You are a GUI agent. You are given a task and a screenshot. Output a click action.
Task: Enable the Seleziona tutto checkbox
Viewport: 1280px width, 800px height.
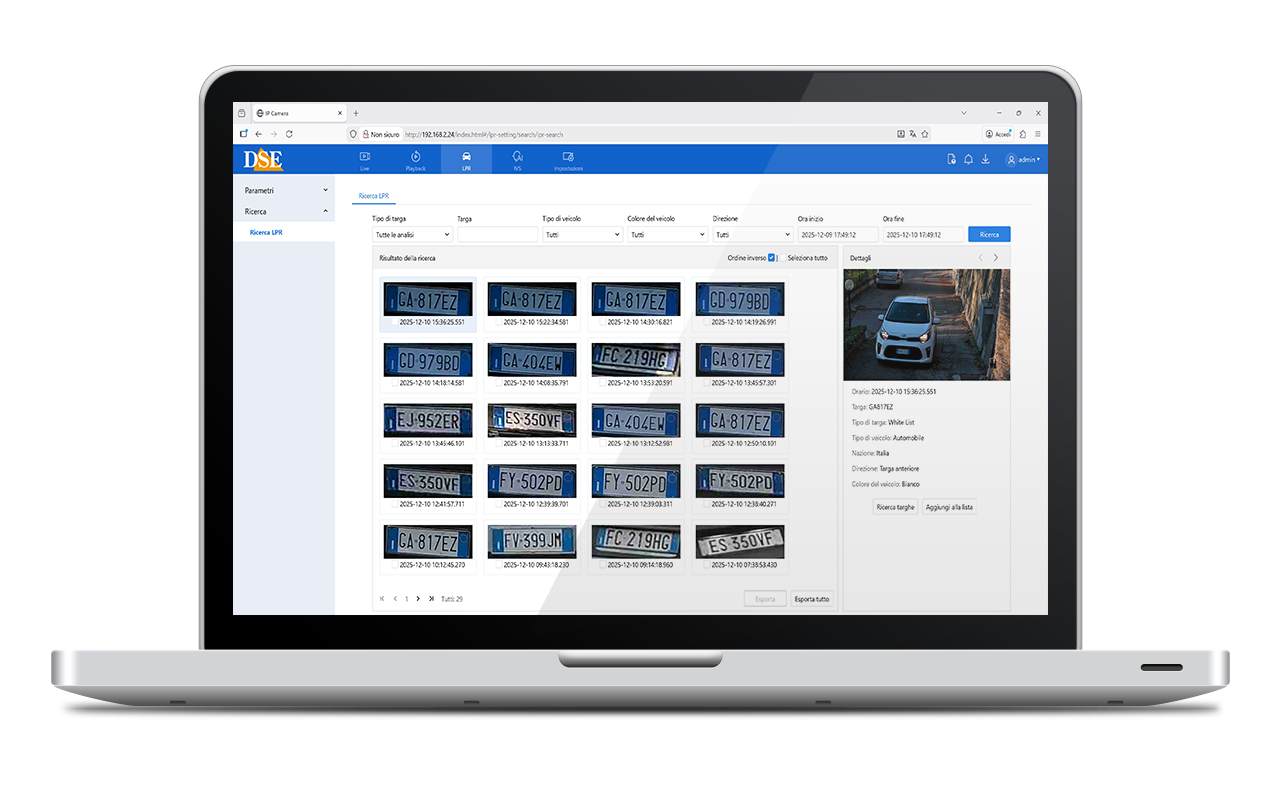coord(783,257)
